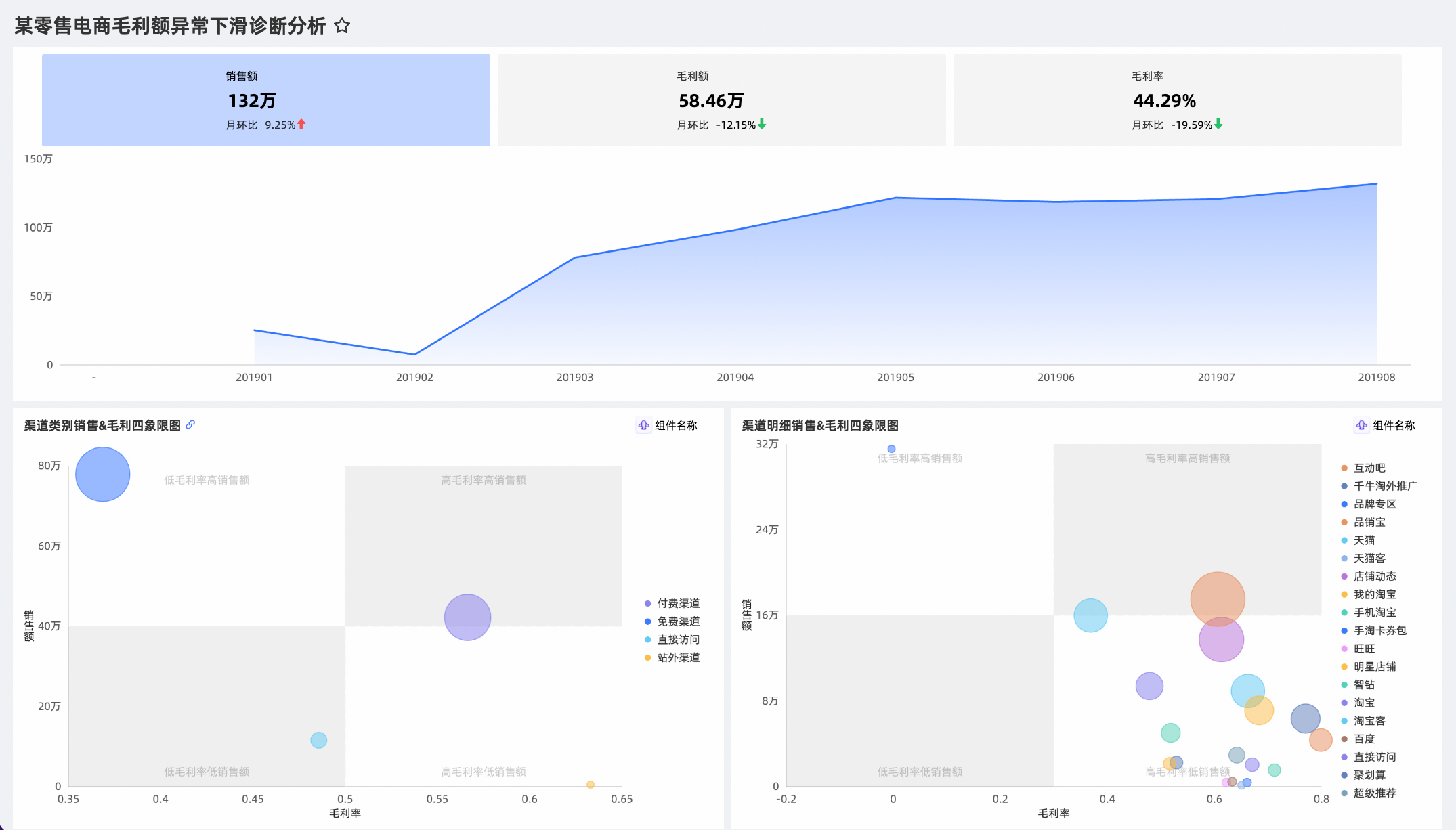Toggle the 品销宝 legend entry

point(1363,522)
